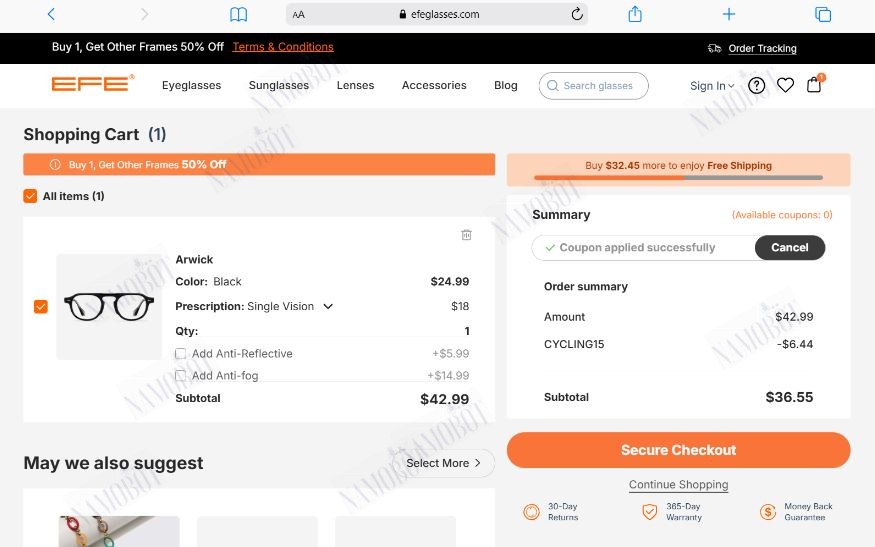This screenshot has height=547, width=875.
Task: Open the Eyeglasses menu
Action: 191,85
